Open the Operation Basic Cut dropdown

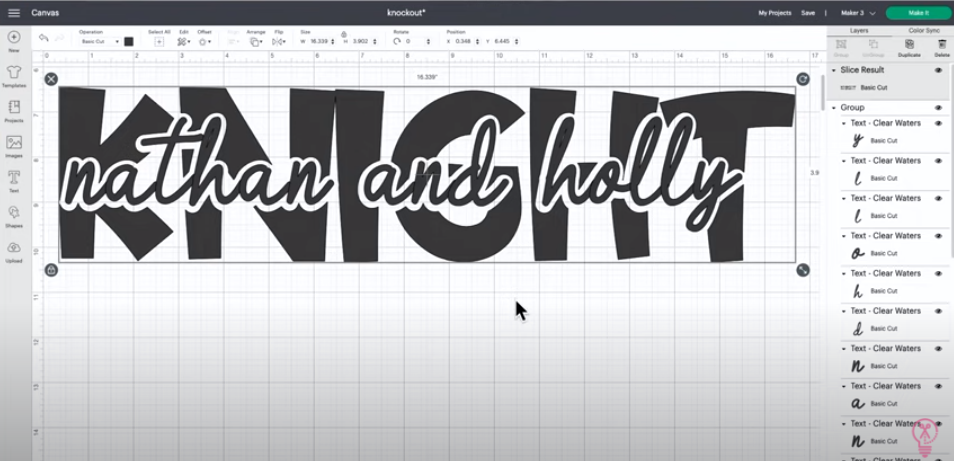click(x=100, y=41)
